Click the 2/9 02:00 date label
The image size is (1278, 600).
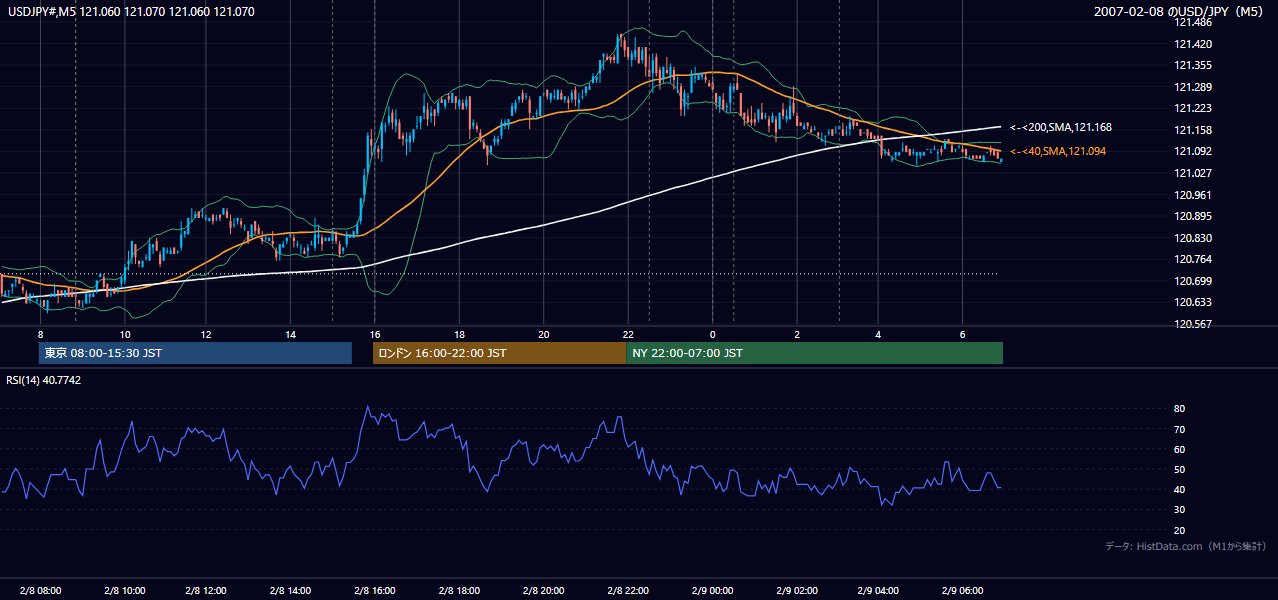pos(797,589)
